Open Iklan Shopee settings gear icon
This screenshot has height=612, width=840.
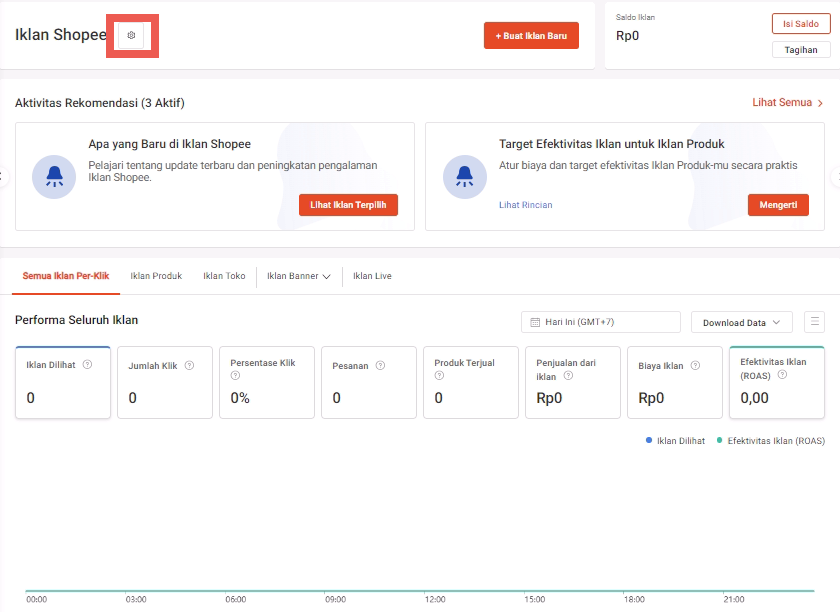pos(131,35)
